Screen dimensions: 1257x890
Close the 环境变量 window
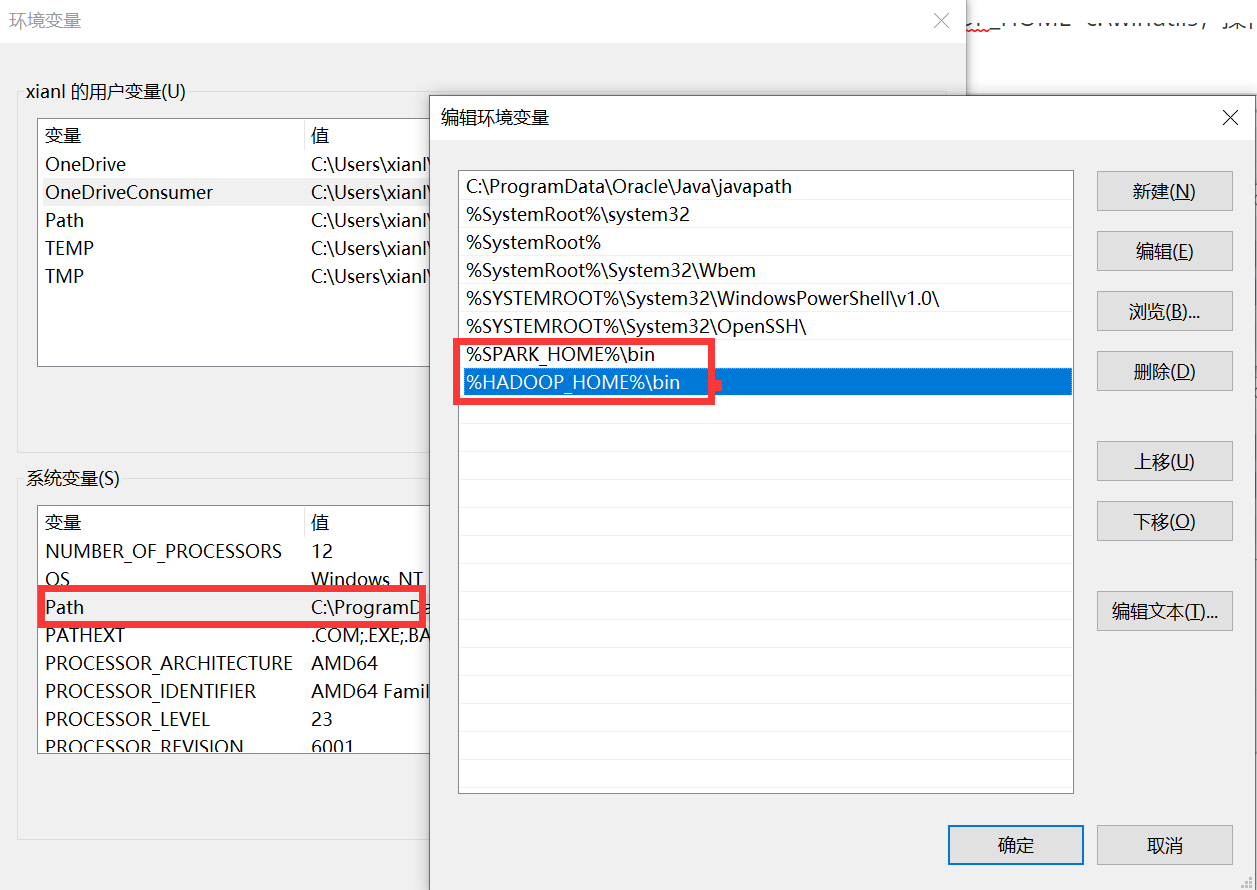pos(941,20)
